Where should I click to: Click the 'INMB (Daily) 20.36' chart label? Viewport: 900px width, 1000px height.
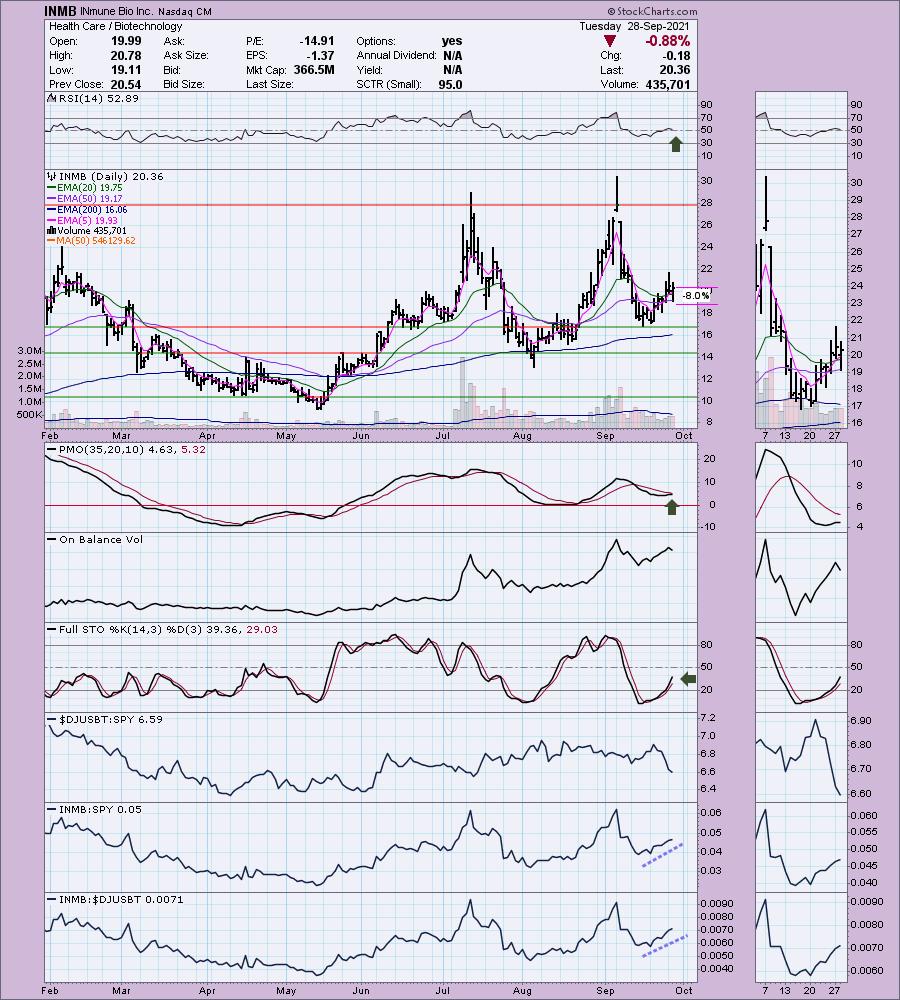(x=111, y=176)
